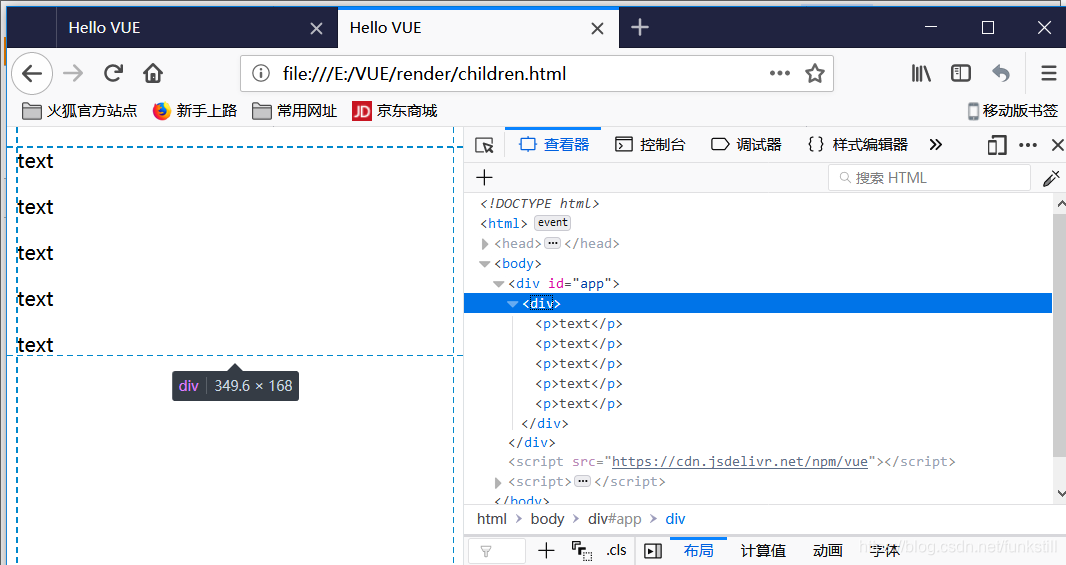Click the style rules filter field

tap(497, 551)
